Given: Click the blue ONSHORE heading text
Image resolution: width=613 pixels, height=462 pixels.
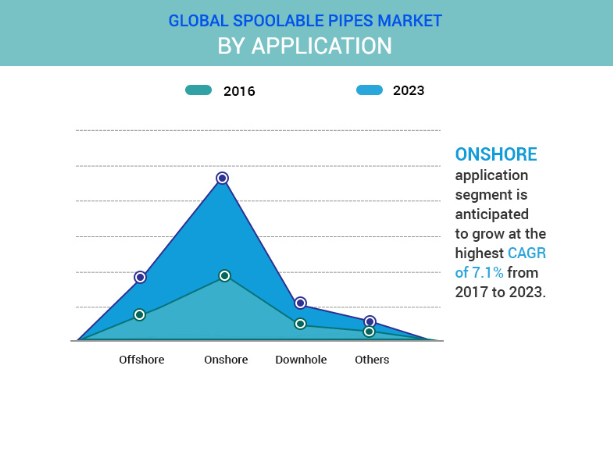Looking at the screenshot, I should [496, 155].
